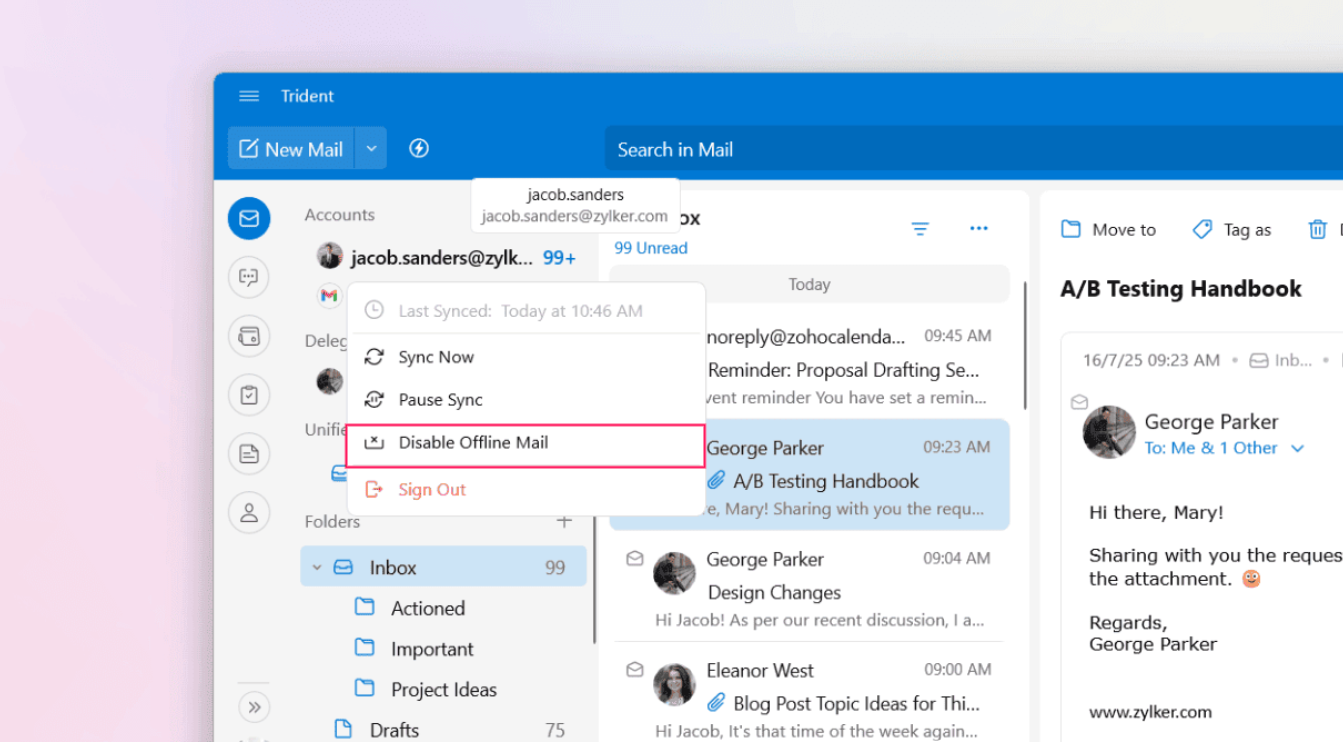Viewport: 1343px width, 742px height.
Task: Click Move to in the reading pane
Action: pos(1108,230)
